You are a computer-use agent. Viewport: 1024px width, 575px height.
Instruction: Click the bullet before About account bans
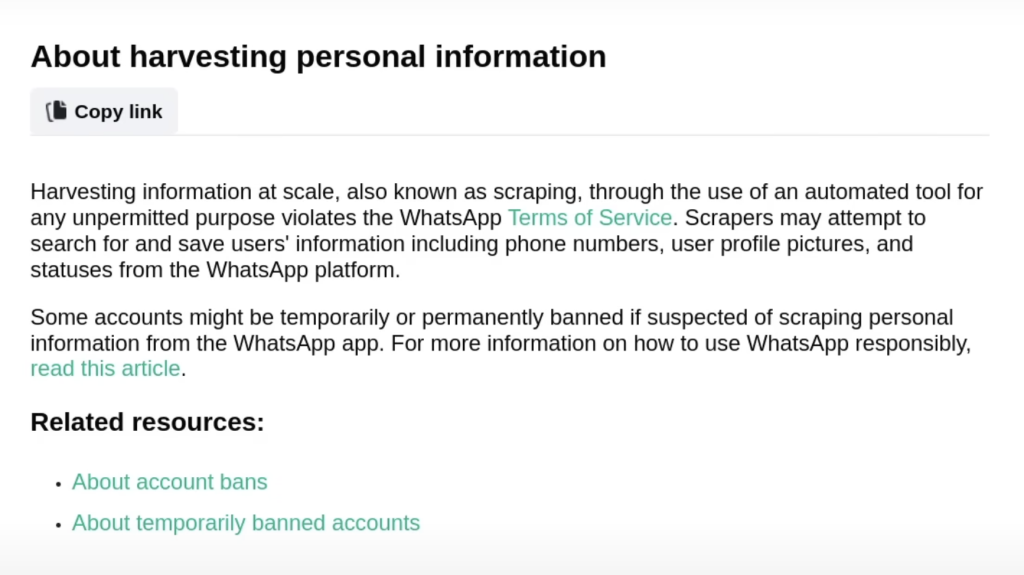tap(58, 484)
